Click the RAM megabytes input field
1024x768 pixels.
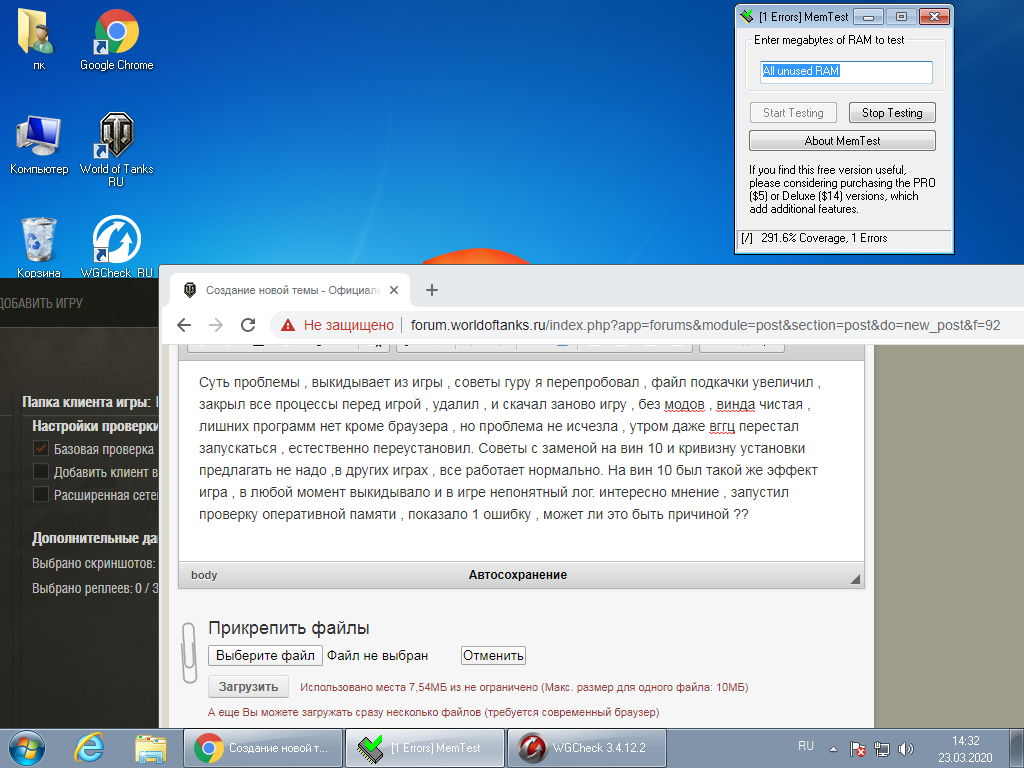[846, 72]
